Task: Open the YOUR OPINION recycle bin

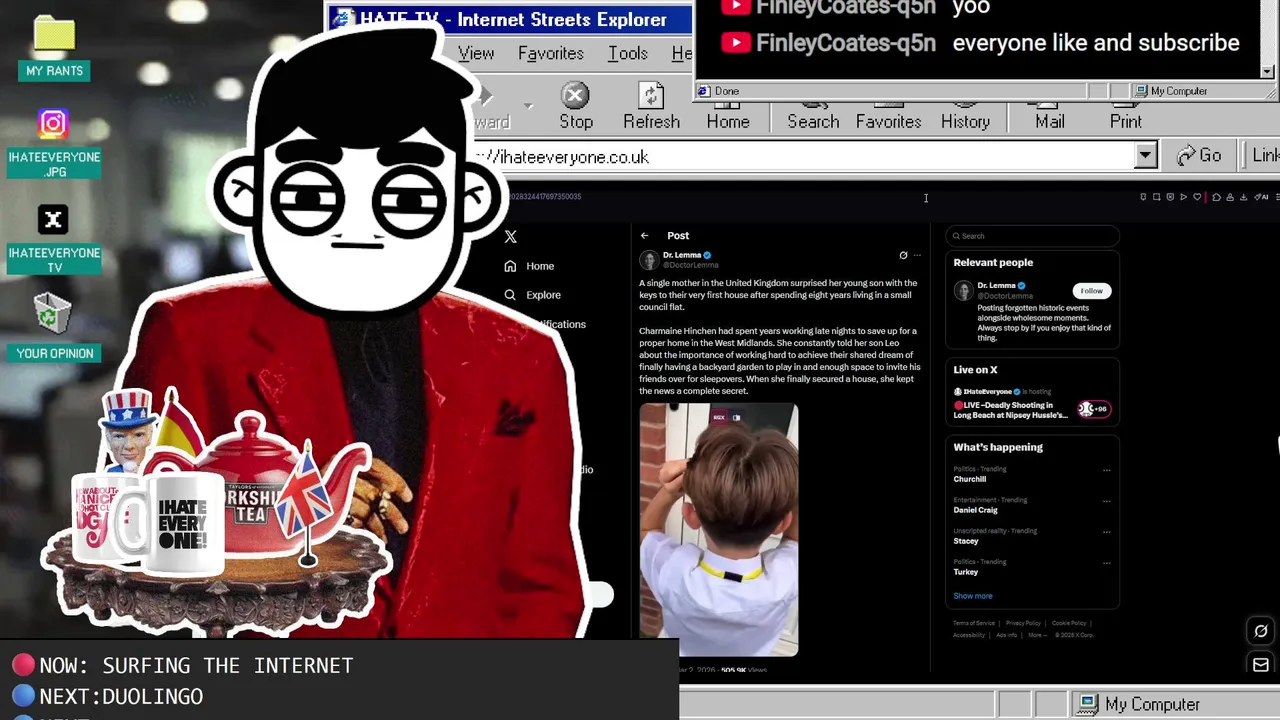Action: (54, 327)
